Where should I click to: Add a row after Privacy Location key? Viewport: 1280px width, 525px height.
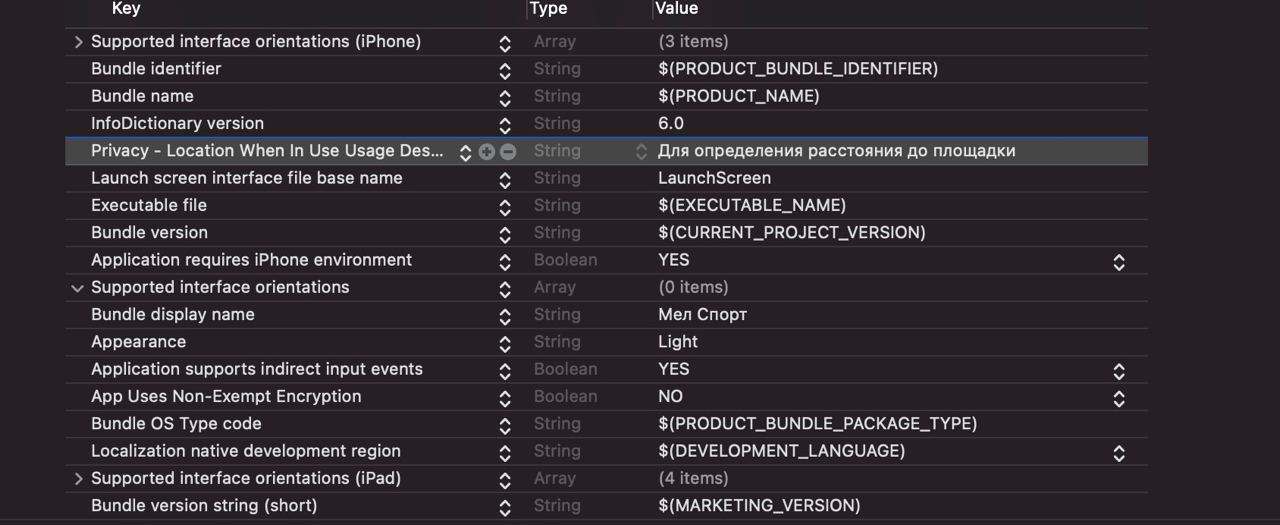pos(487,152)
